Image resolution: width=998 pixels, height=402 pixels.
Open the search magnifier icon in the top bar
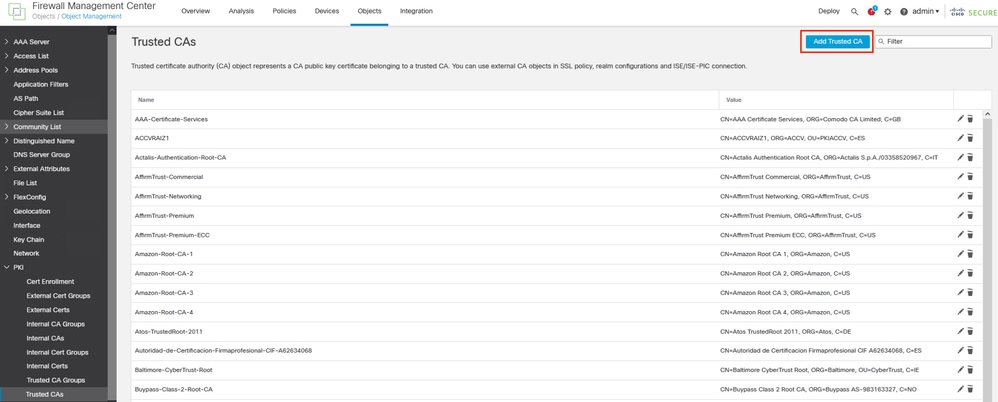click(854, 11)
